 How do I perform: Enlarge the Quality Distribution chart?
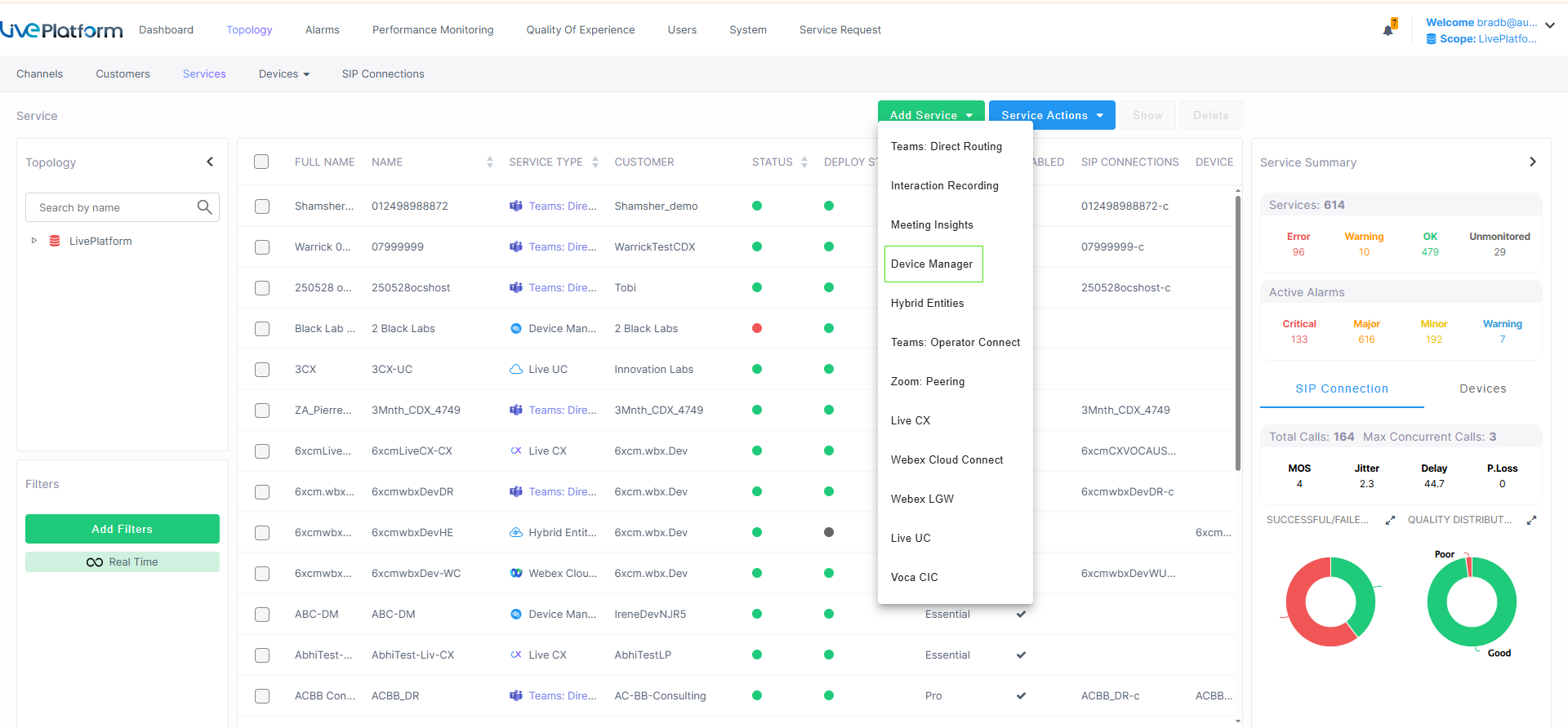1531,520
